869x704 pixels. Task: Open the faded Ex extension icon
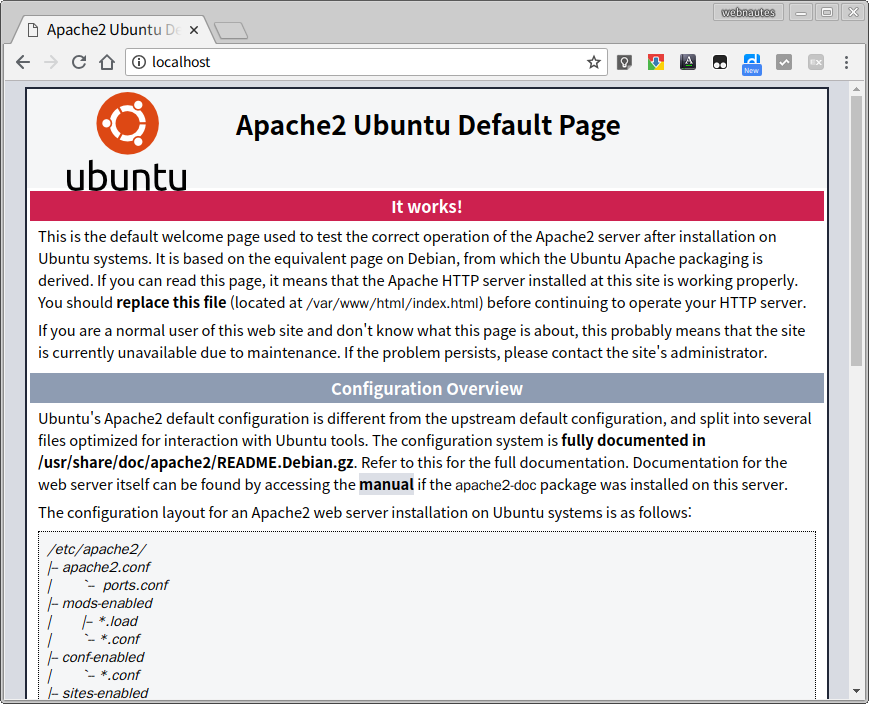(x=816, y=62)
